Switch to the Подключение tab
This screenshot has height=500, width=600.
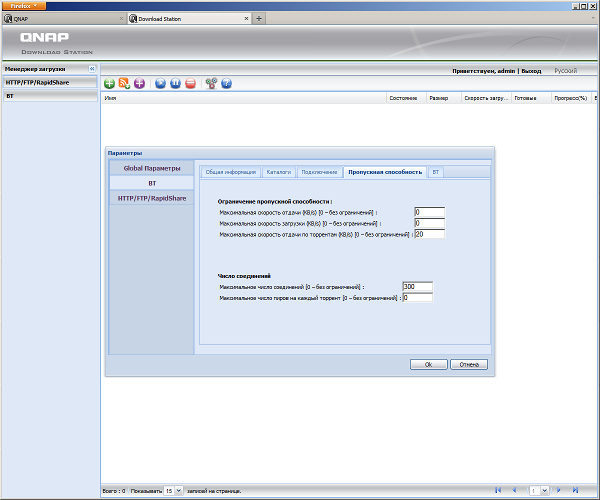point(319,172)
